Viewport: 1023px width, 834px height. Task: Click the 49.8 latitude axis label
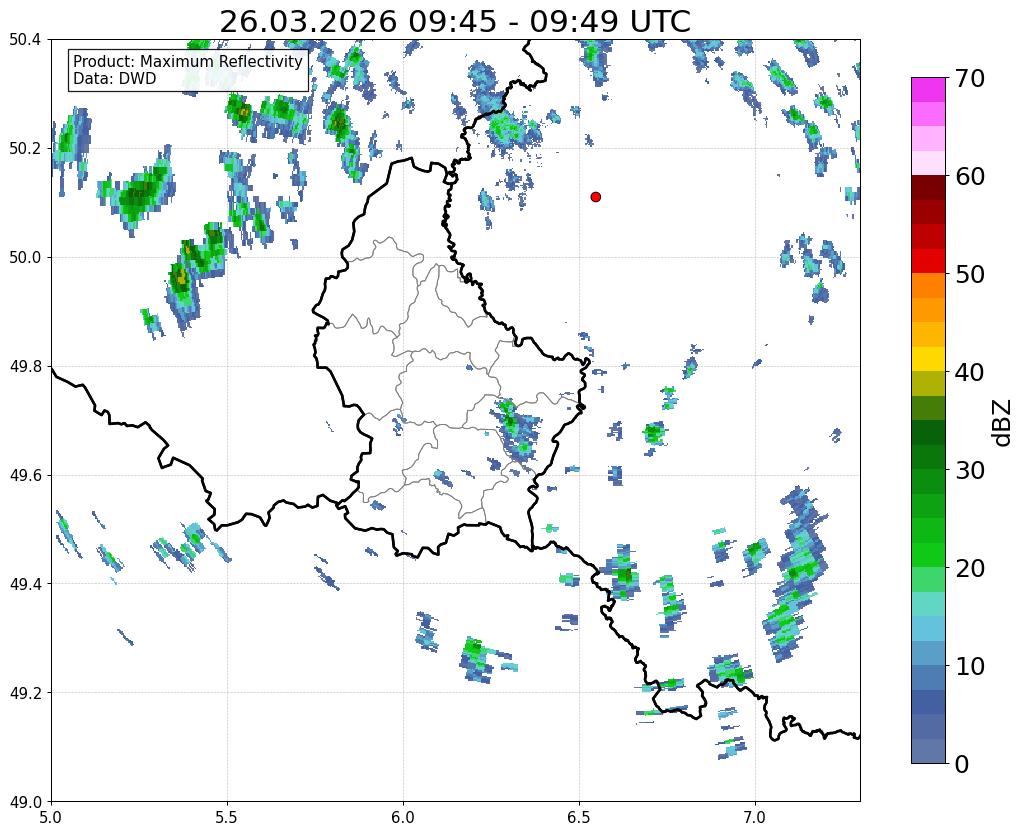point(25,367)
